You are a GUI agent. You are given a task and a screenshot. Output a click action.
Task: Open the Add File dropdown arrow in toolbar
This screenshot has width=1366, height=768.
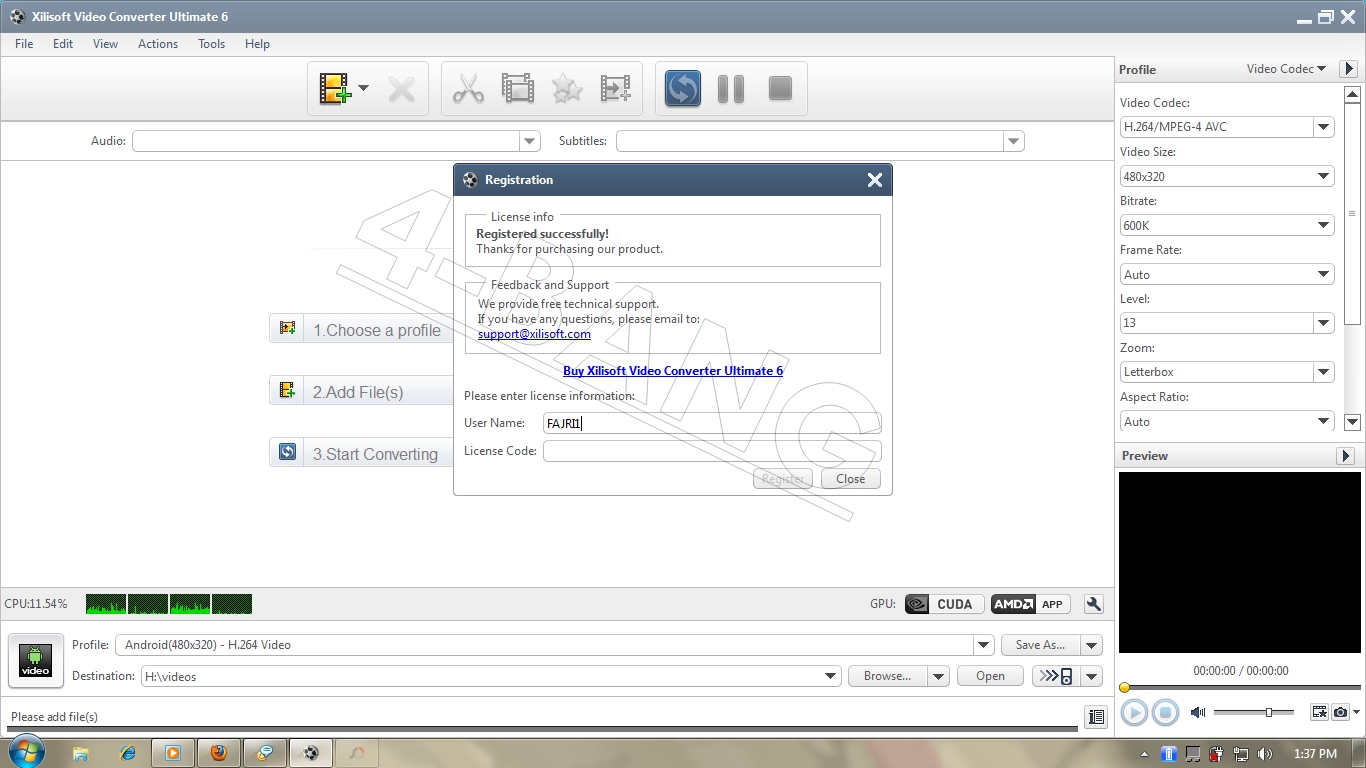pyautogui.click(x=363, y=88)
